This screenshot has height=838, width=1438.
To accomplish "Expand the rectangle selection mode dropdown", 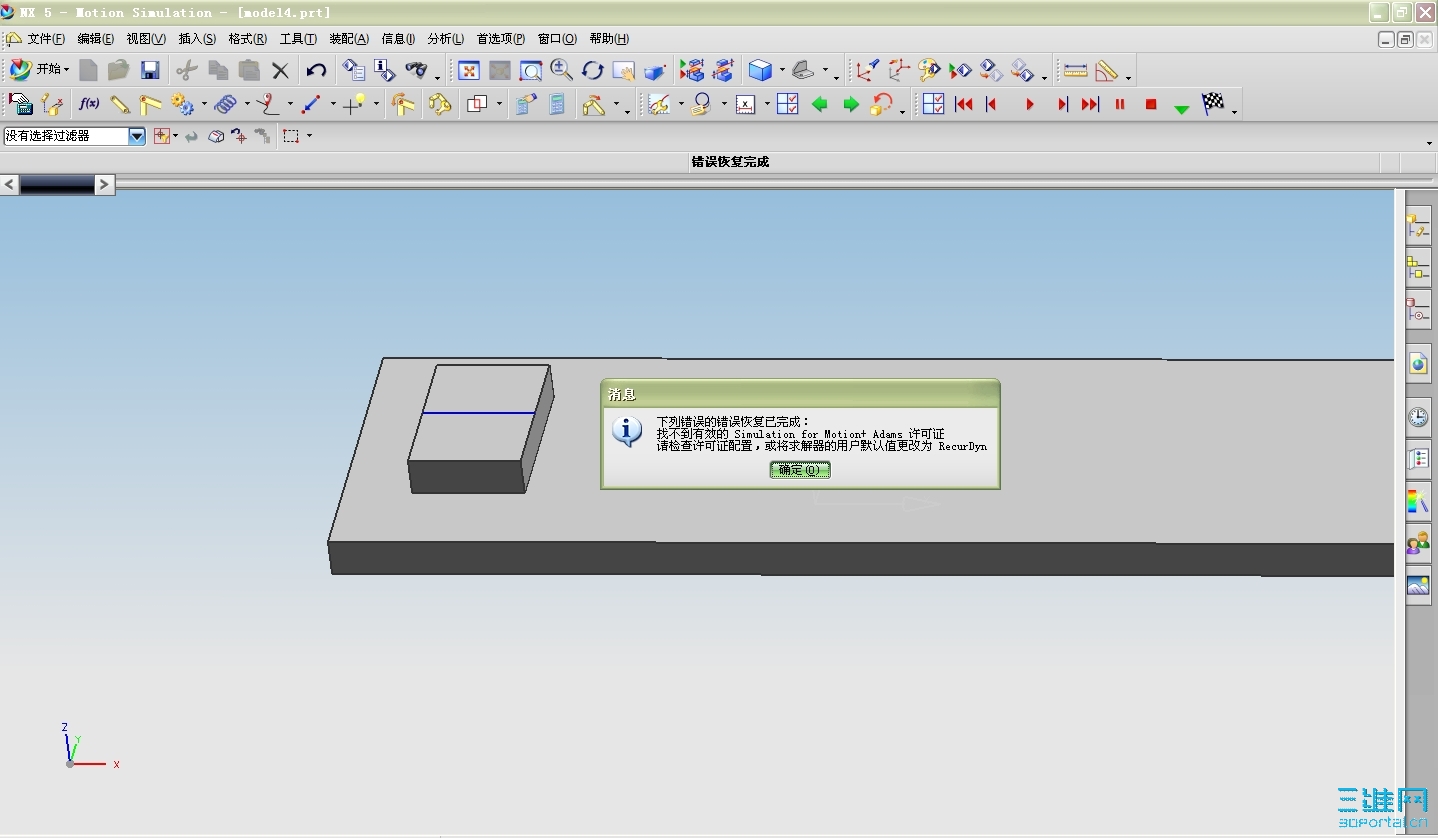I will click(309, 136).
